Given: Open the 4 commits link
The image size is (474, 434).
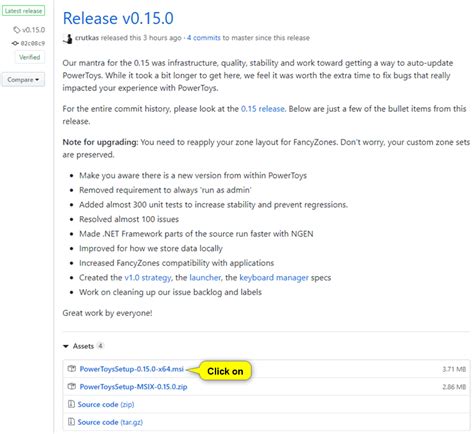Looking at the screenshot, I should point(204,38).
